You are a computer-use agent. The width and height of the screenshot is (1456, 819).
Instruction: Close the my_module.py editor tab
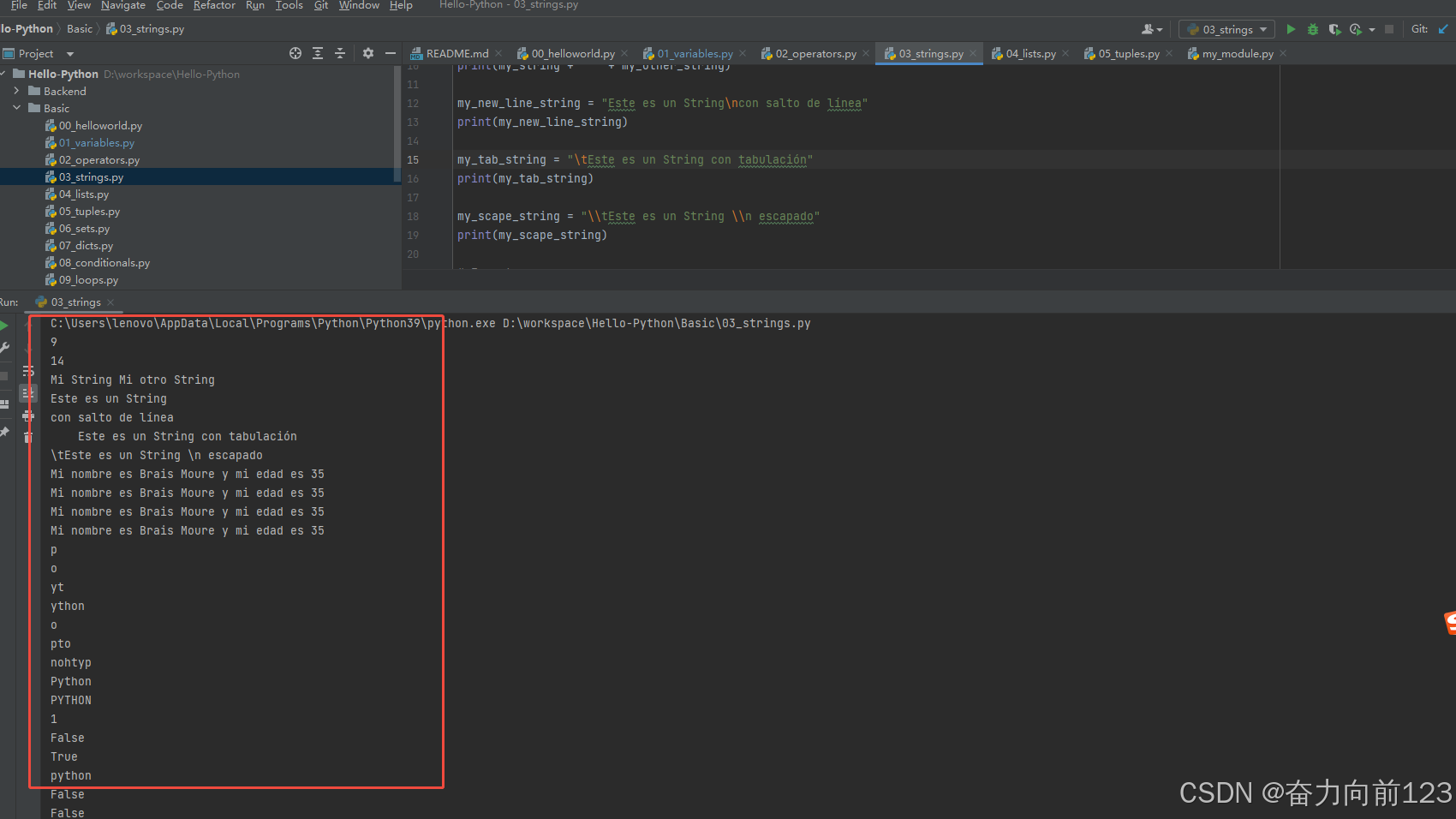tap(1283, 54)
